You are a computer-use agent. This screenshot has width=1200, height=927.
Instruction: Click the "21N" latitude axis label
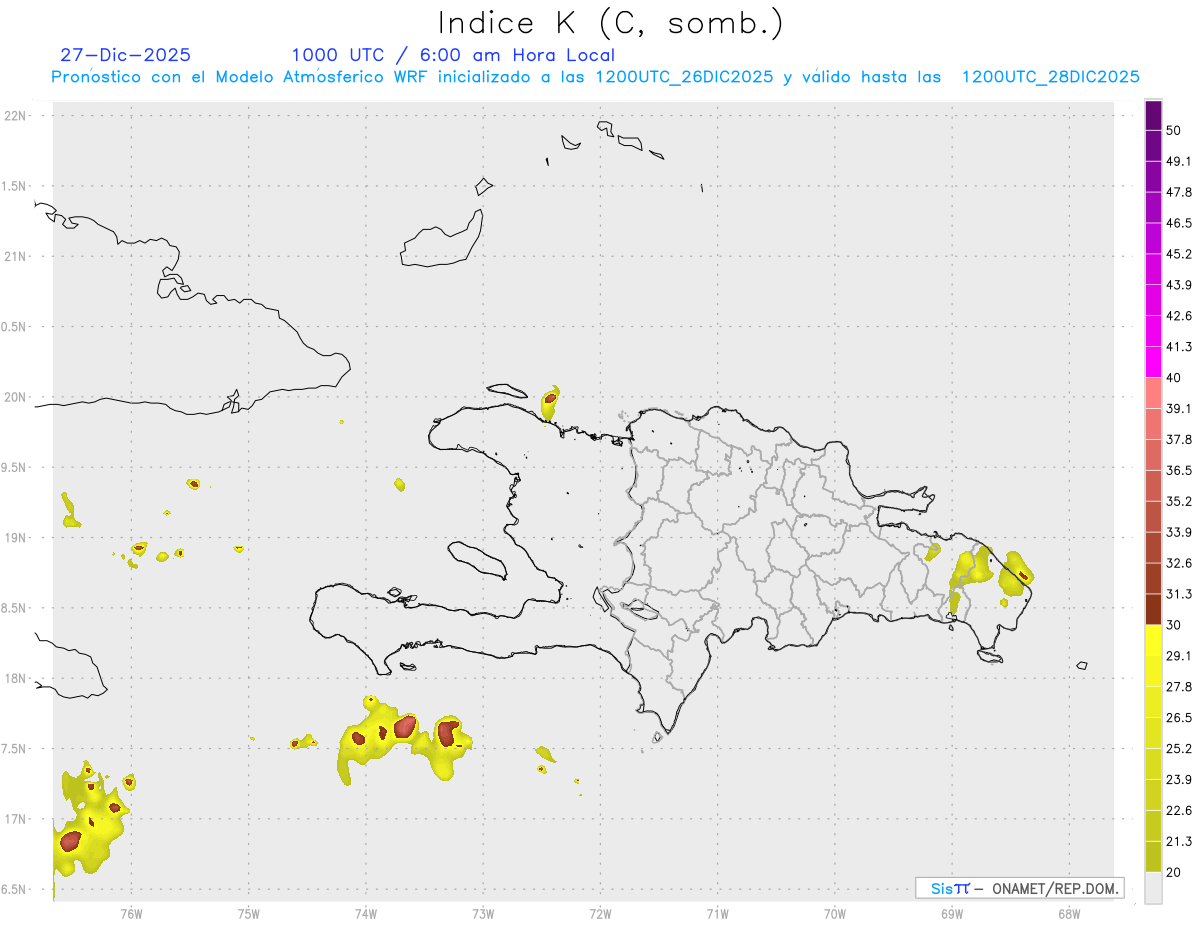[16, 256]
